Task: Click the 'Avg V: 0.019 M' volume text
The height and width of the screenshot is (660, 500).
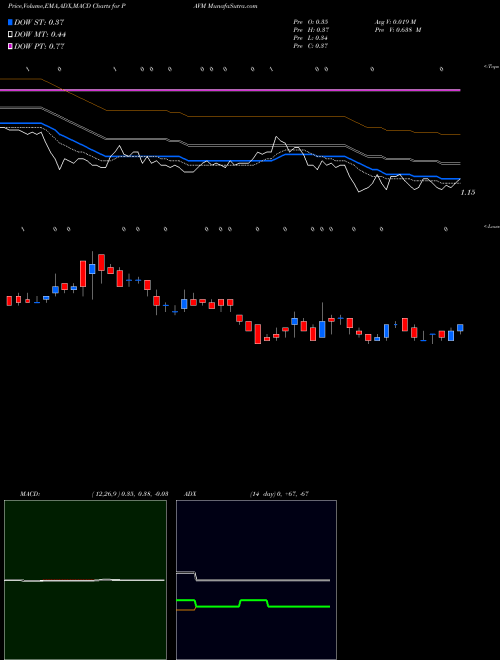Action: (x=395, y=22)
